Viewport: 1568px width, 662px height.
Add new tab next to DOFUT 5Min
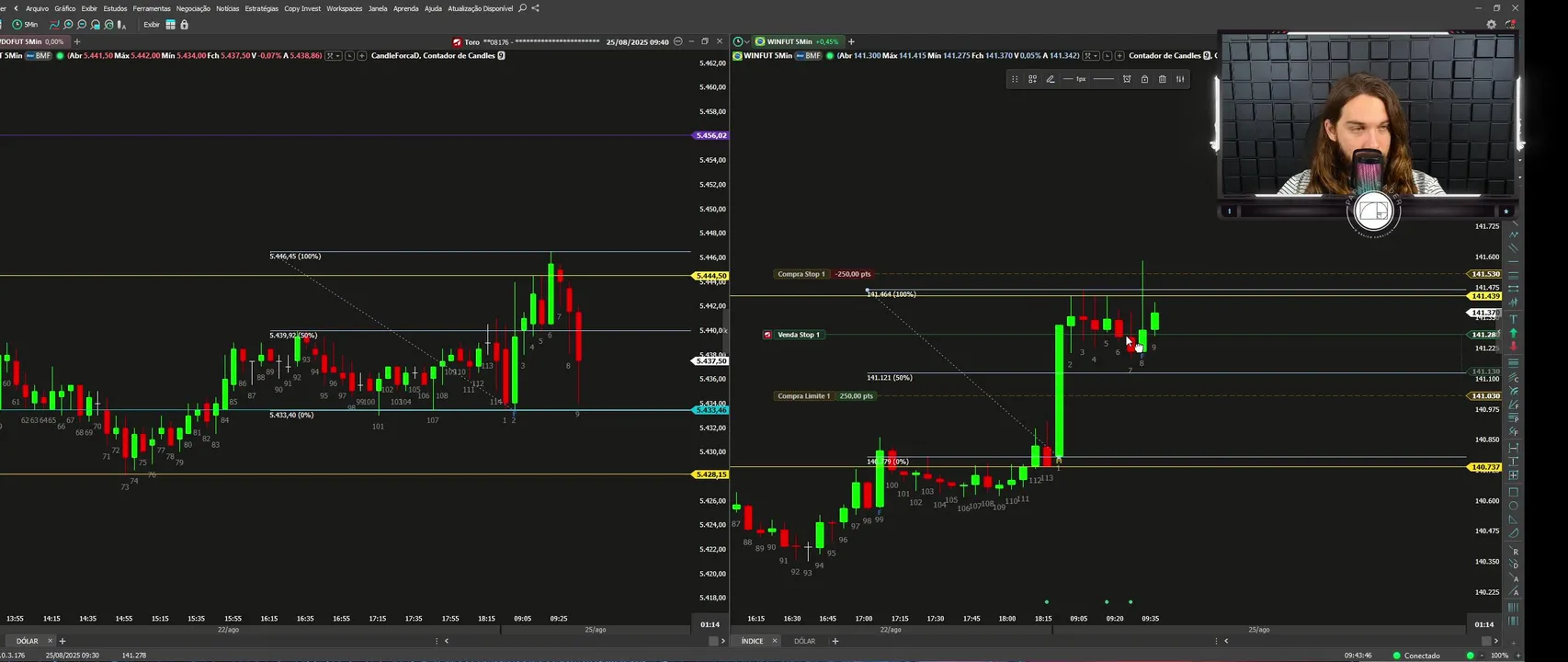(x=77, y=41)
